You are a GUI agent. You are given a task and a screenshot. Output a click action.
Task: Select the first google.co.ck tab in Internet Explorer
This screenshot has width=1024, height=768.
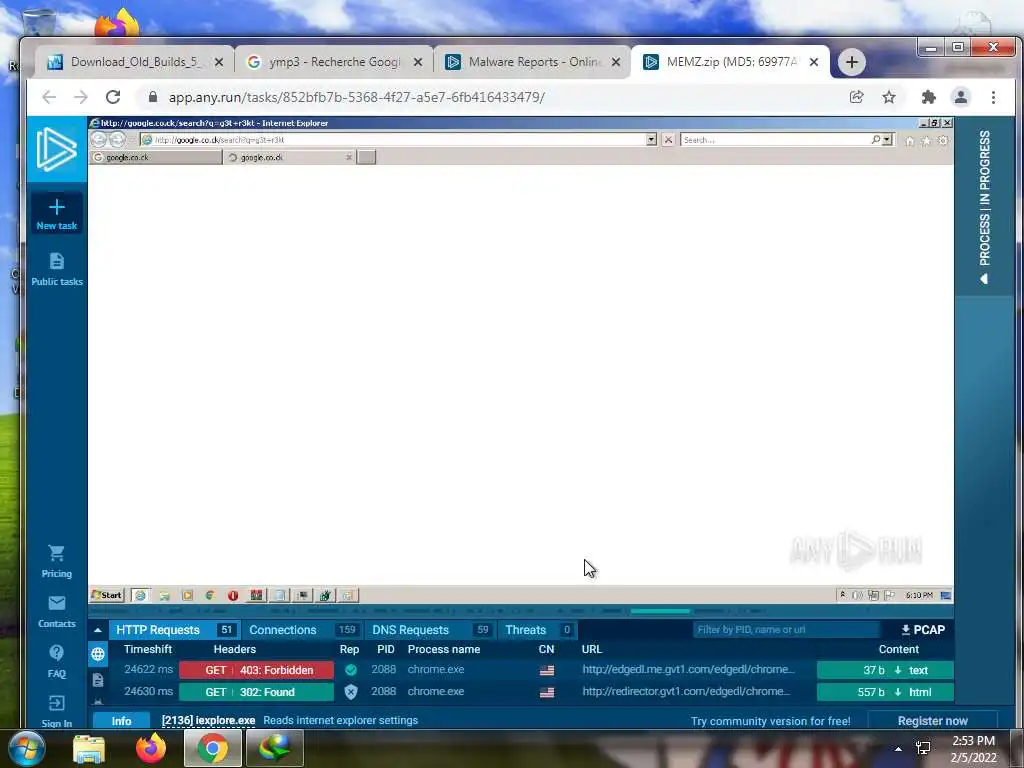coord(155,157)
